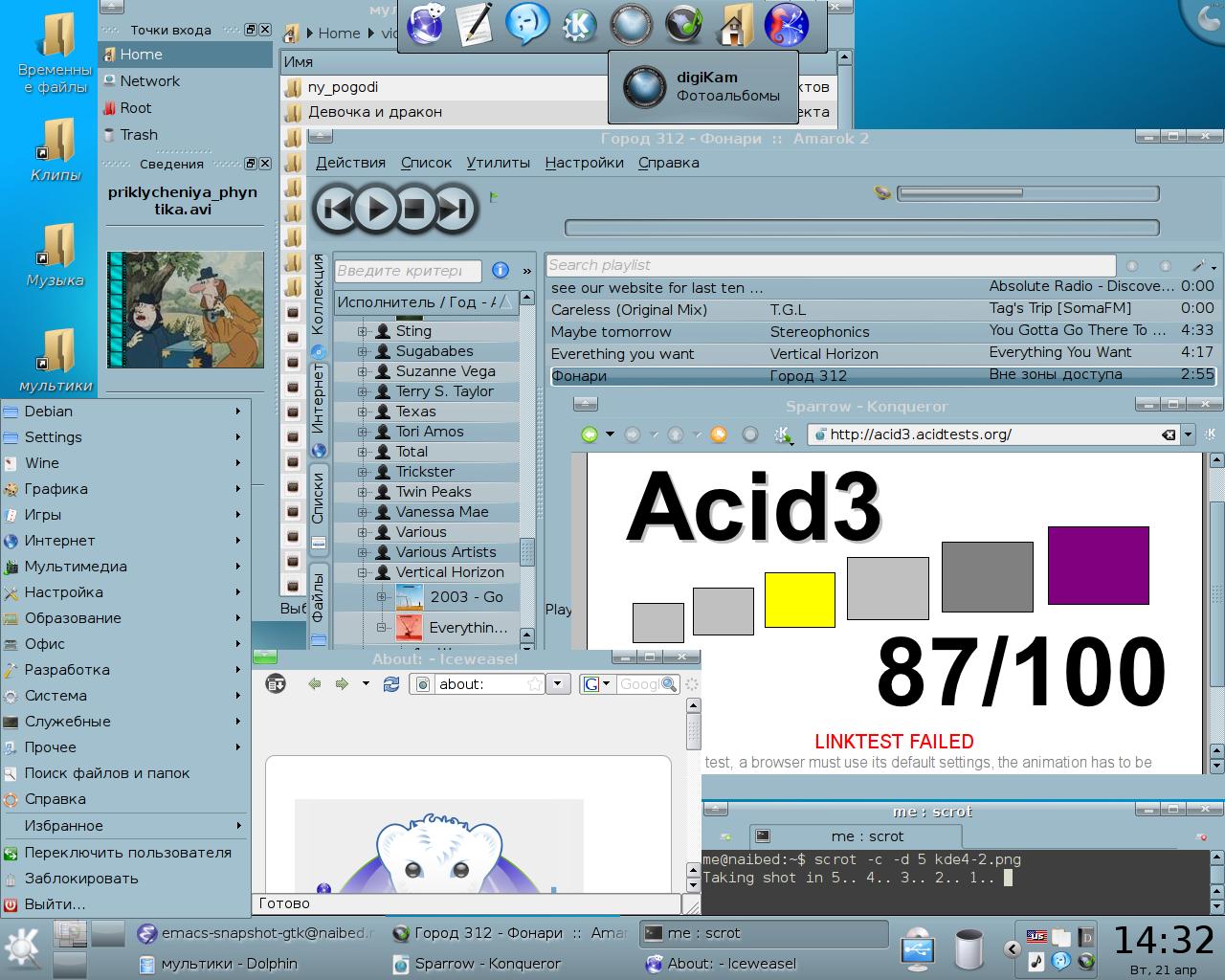Select Maybe tomorrow playlist row
The width and height of the screenshot is (1225, 980).
[x=882, y=332]
